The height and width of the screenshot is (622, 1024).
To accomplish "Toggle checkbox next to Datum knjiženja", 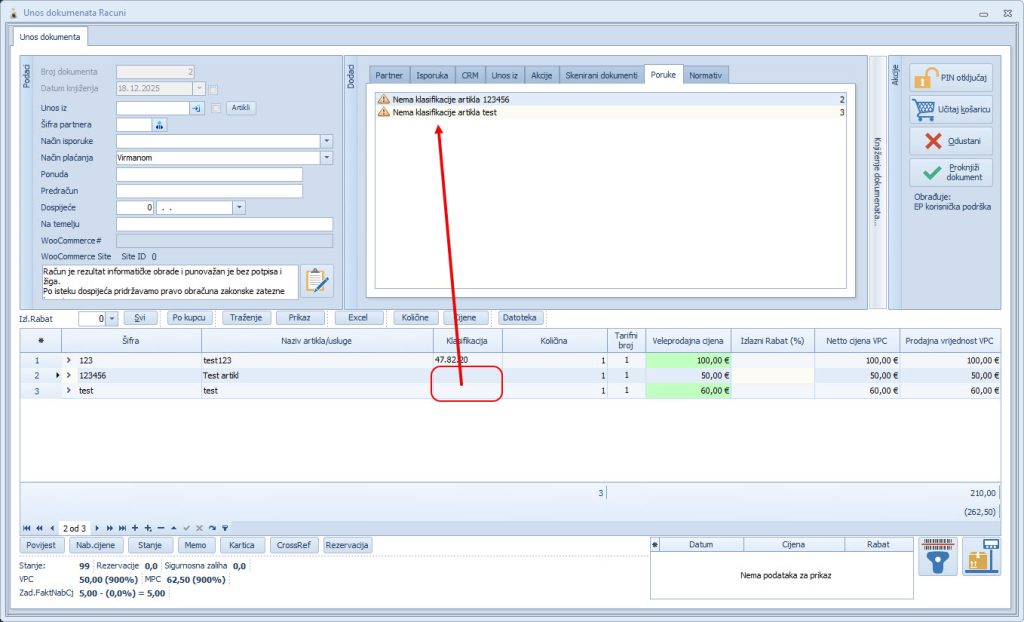I will (x=213, y=89).
